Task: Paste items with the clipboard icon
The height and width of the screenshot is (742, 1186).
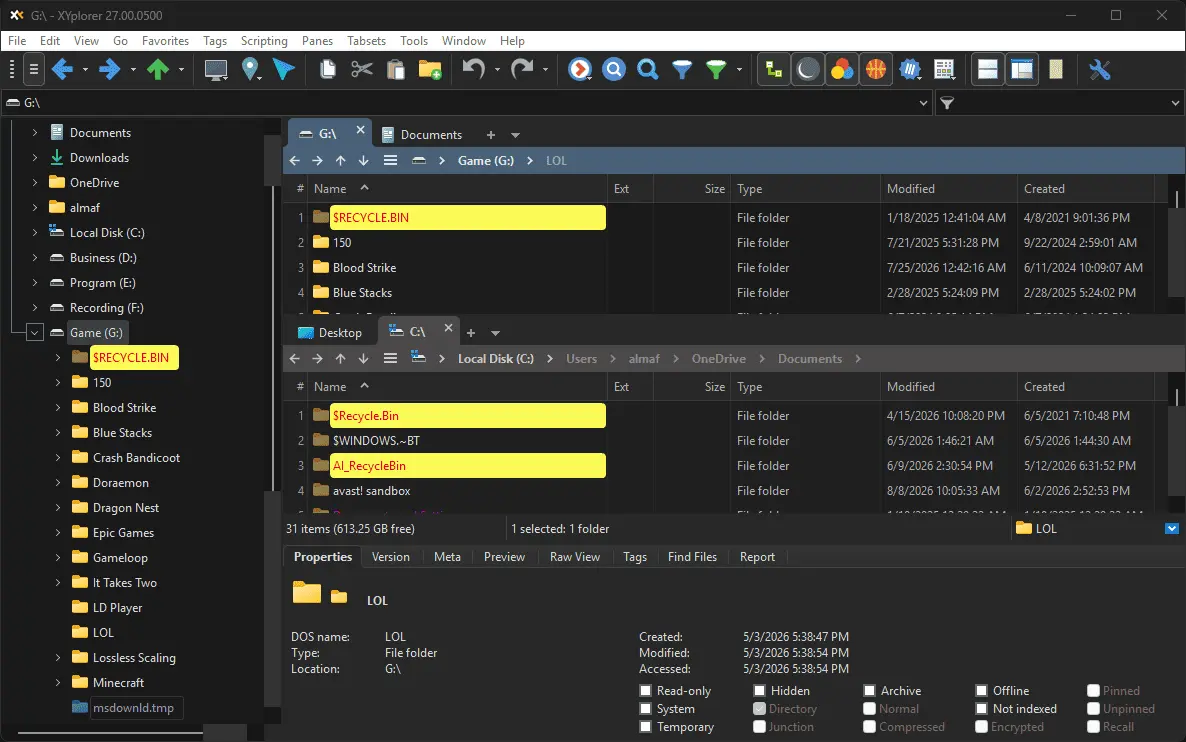Action: pos(396,70)
